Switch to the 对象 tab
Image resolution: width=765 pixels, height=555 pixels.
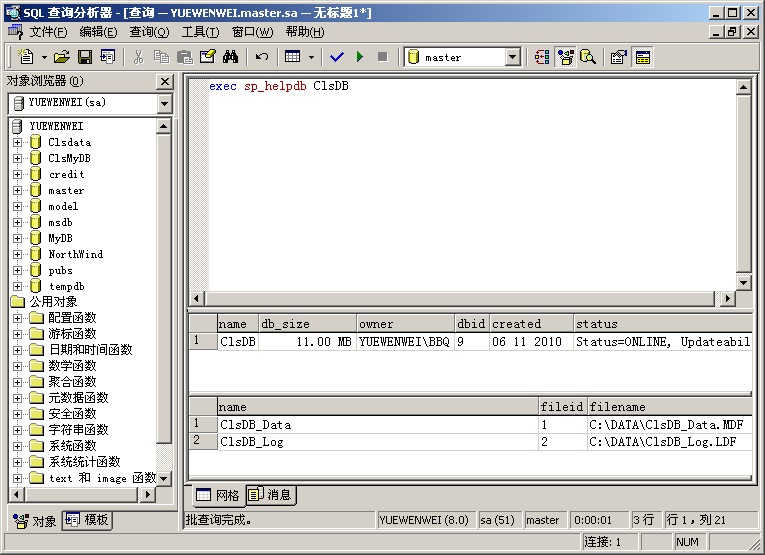(35, 521)
